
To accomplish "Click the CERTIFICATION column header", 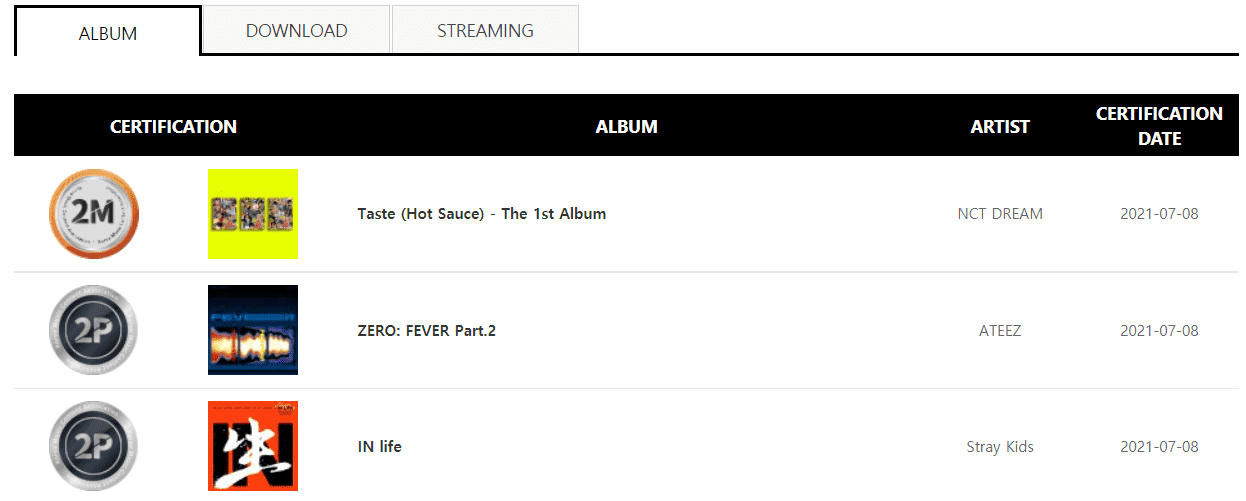I will [173, 127].
